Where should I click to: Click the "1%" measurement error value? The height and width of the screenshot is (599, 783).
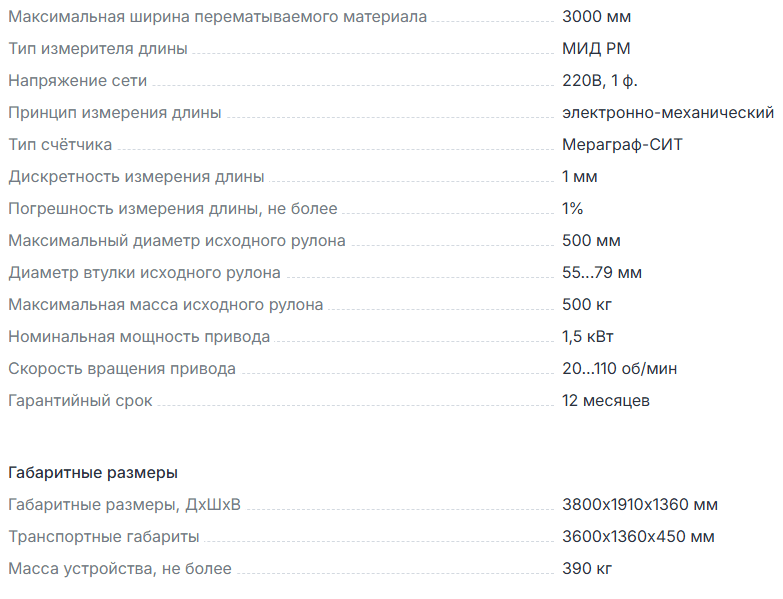573,209
